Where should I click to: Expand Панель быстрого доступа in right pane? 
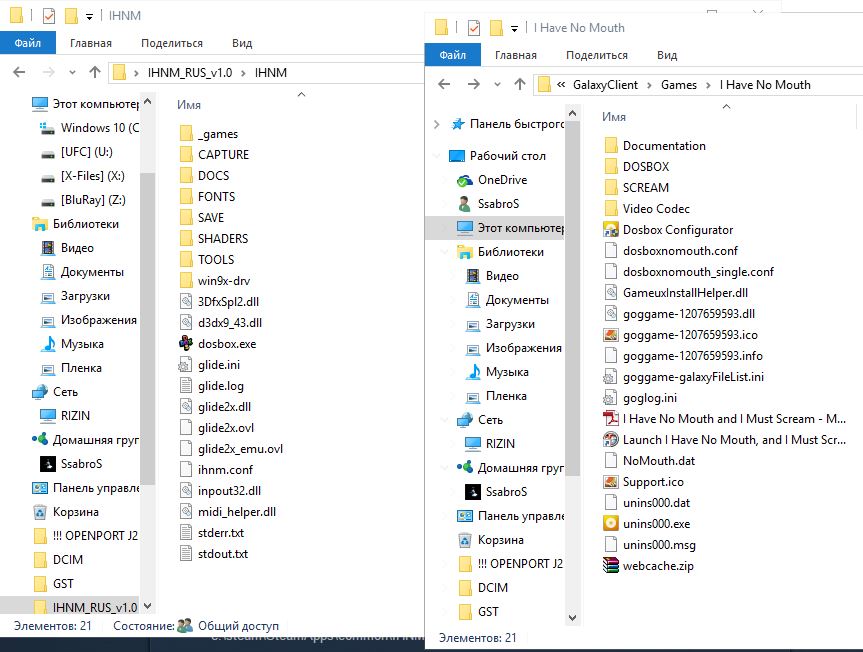point(436,124)
